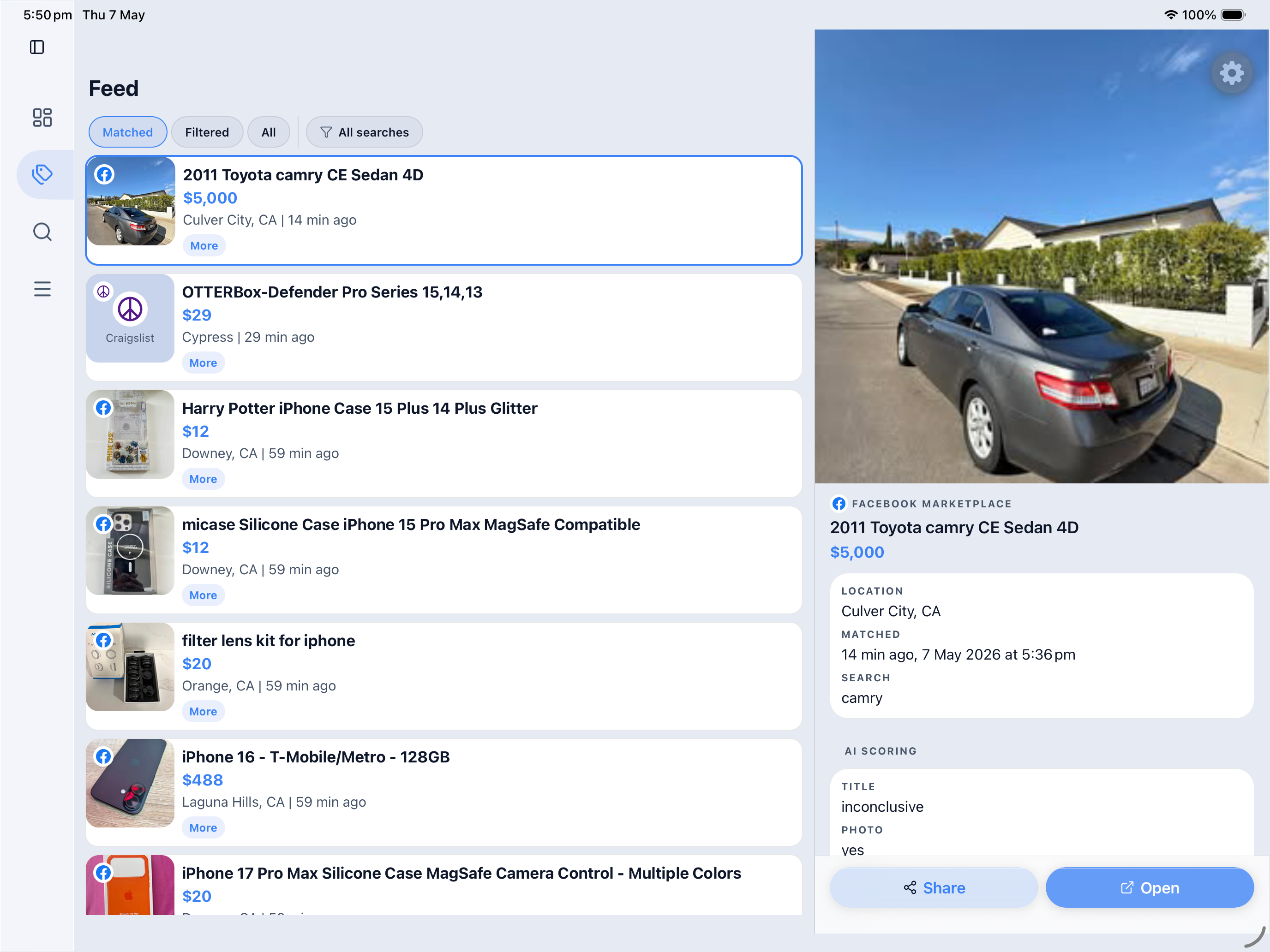Click the 'inconclusive' title score value
1270x952 pixels.
pyautogui.click(x=882, y=807)
